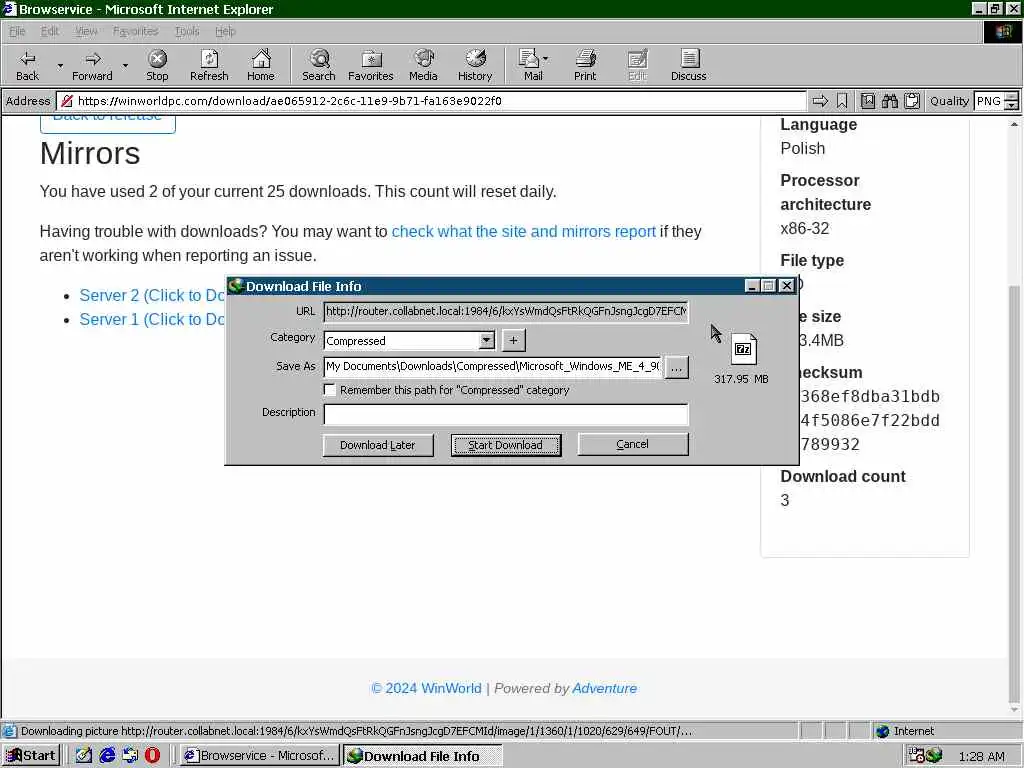The image size is (1024, 768).
Task: Switch to Download File Info taskbar button
Action: [x=423, y=756]
